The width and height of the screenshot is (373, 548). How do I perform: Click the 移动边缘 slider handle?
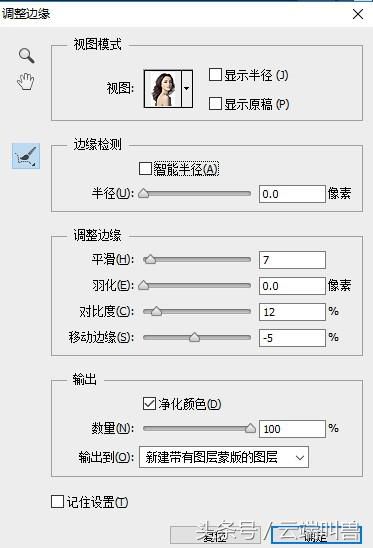tap(194, 337)
